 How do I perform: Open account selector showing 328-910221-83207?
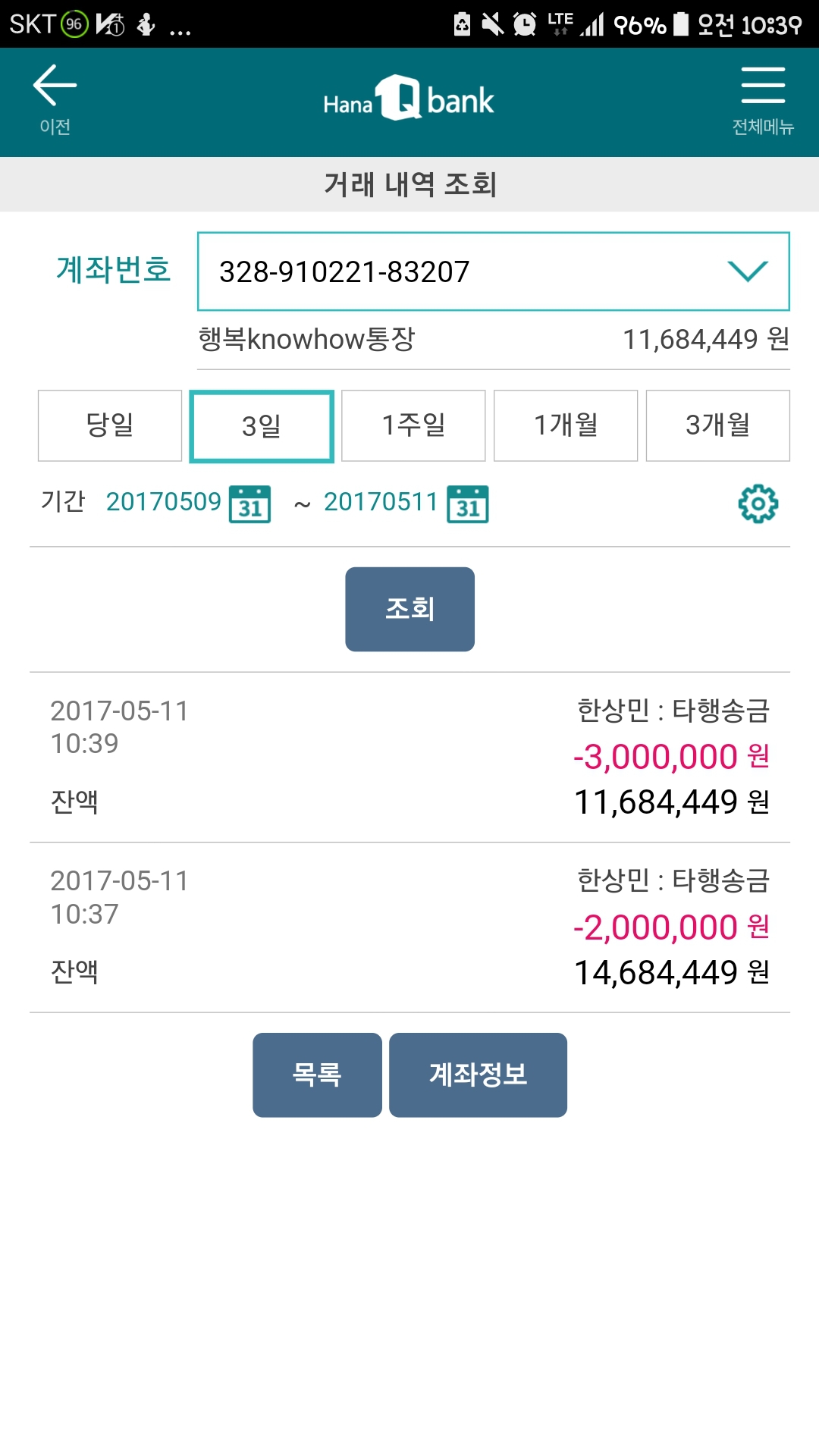click(455, 271)
